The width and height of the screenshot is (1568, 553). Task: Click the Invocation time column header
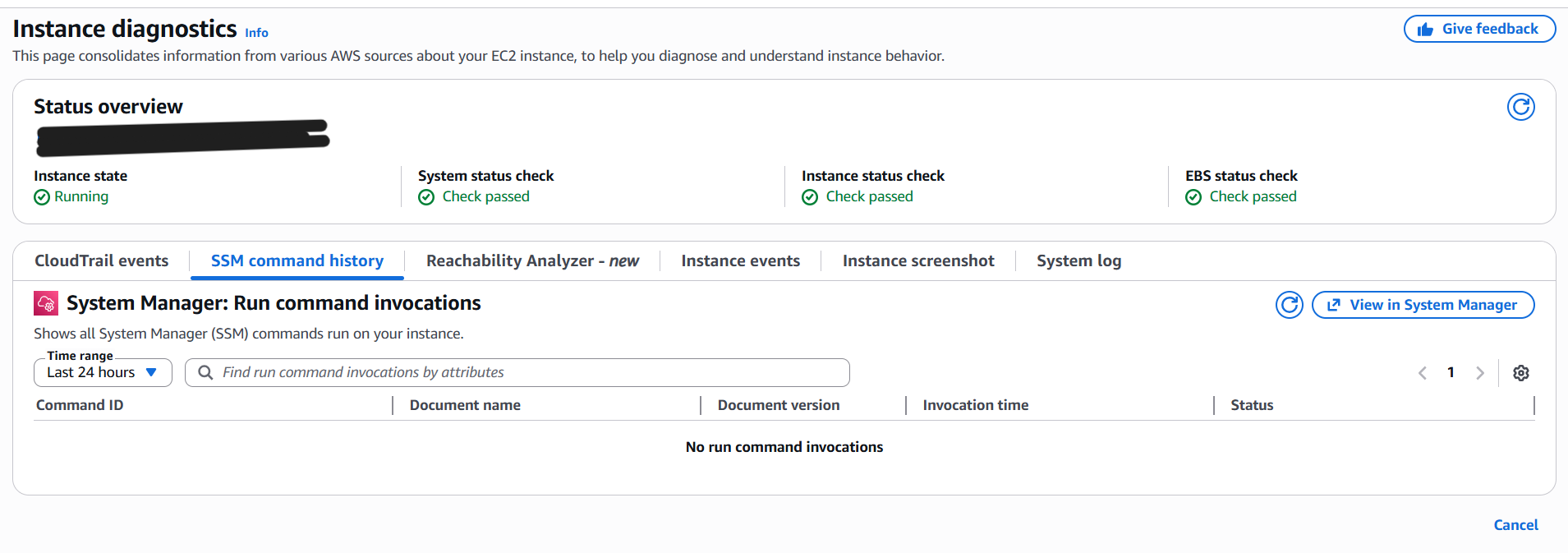(x=975, y=405)
